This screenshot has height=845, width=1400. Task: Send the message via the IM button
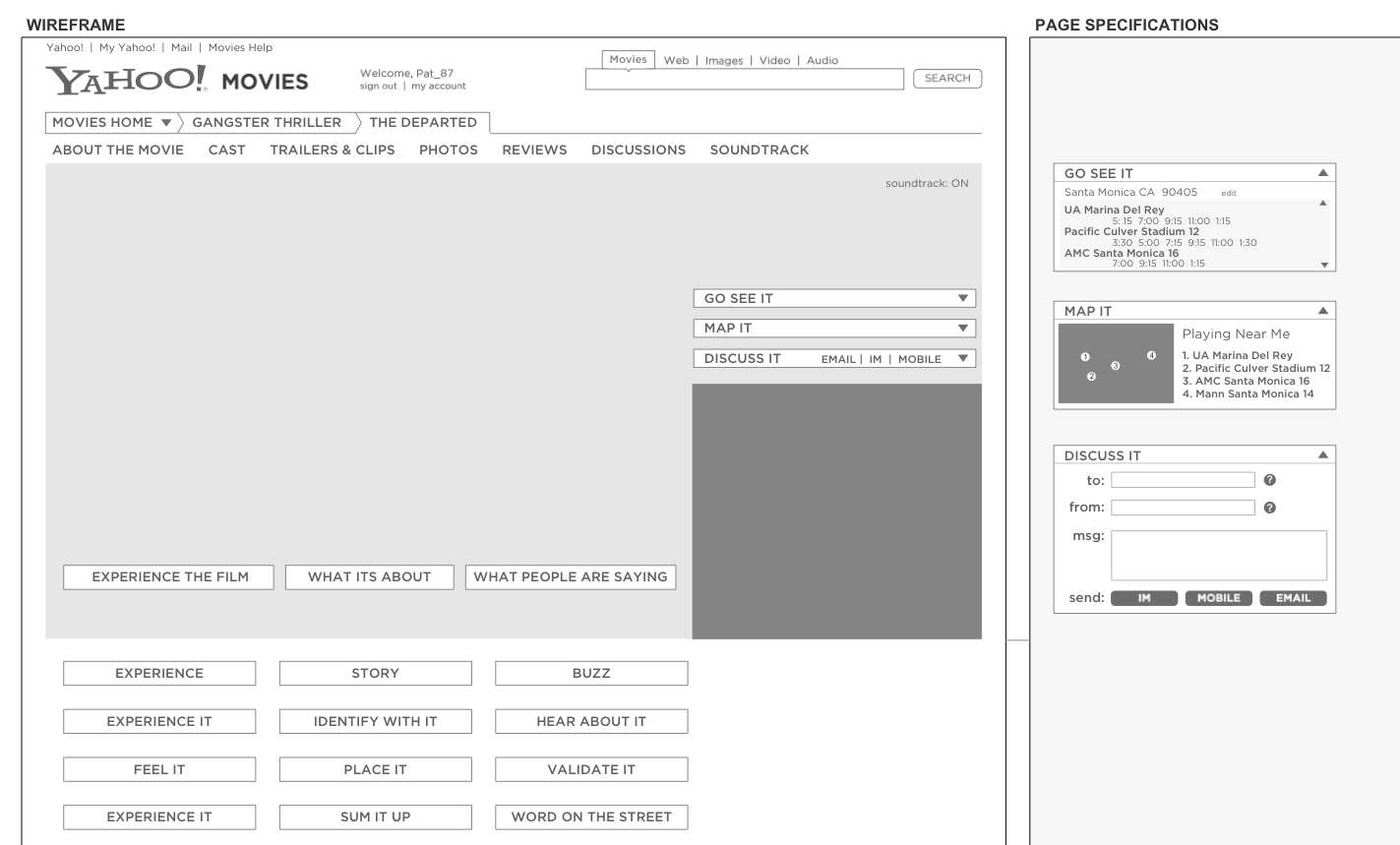pyautogui.click(x=1144, y=598)
